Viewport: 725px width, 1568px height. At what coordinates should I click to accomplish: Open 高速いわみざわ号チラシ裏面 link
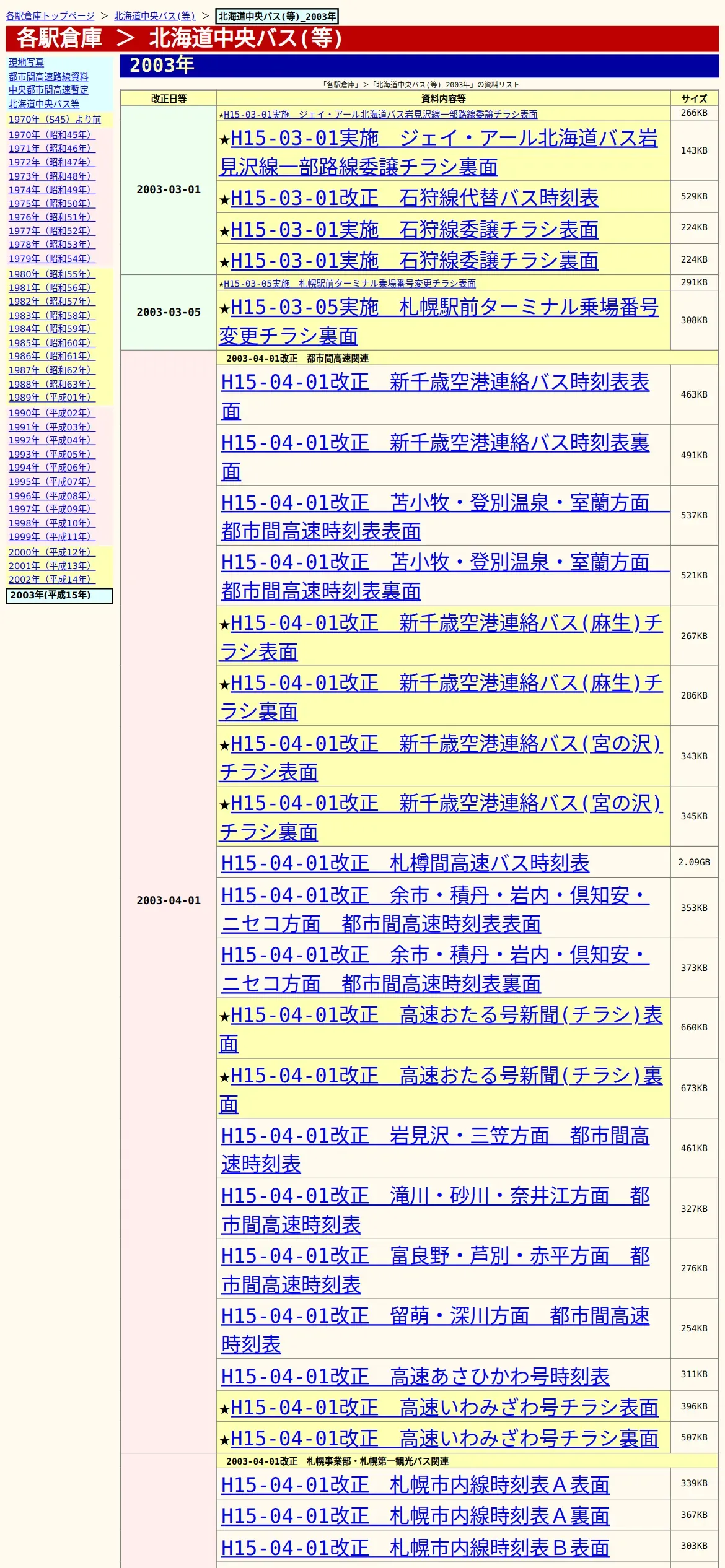point(444,1438)
